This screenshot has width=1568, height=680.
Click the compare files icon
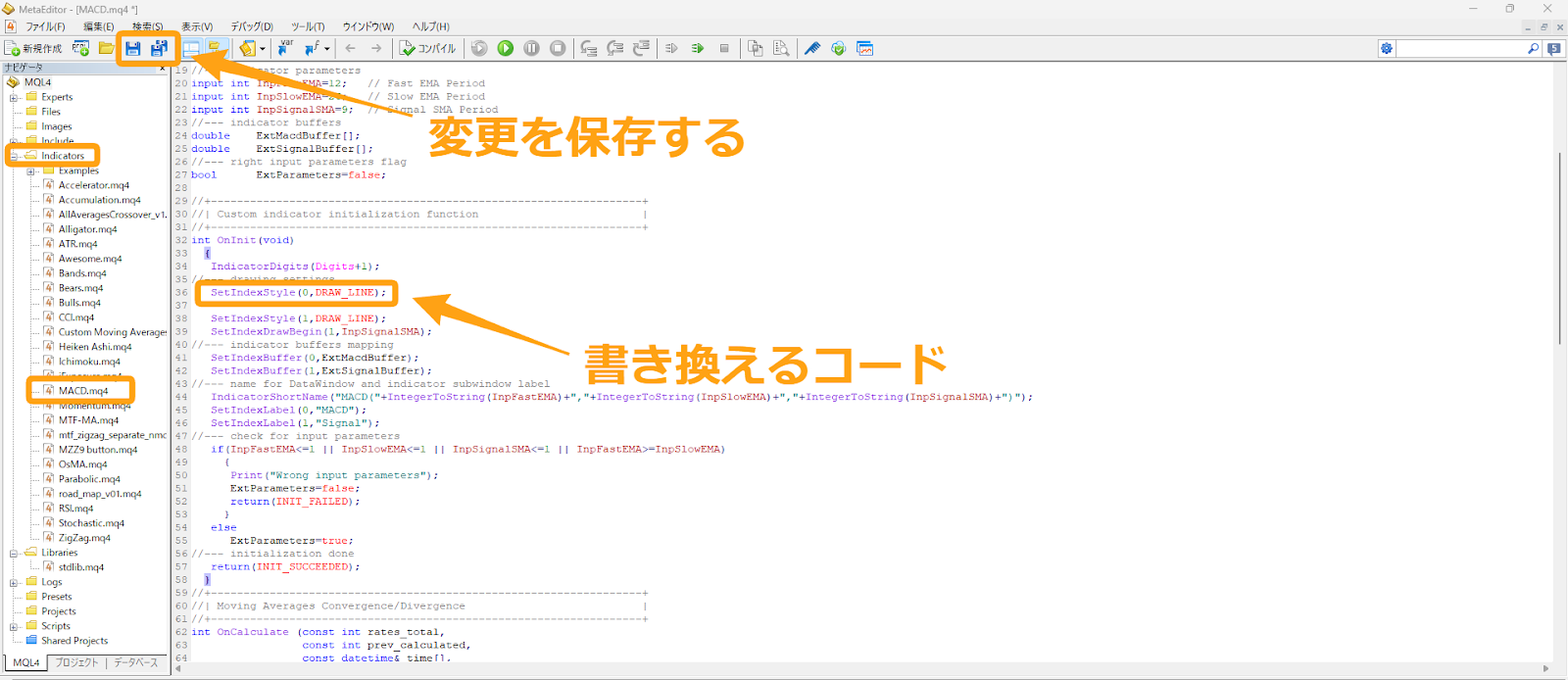(x=756, y=48)
